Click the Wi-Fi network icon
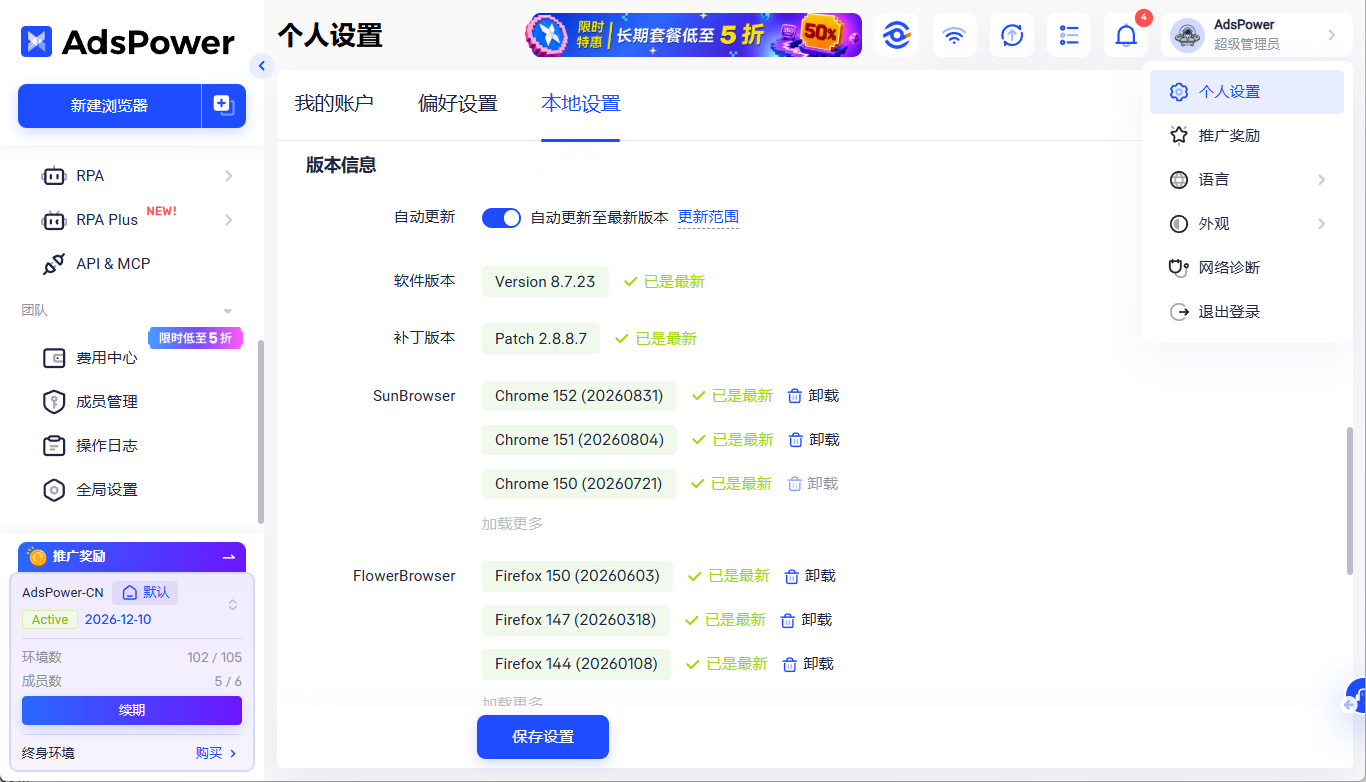This screenshot has width=1366, height=782. [955, 35]
